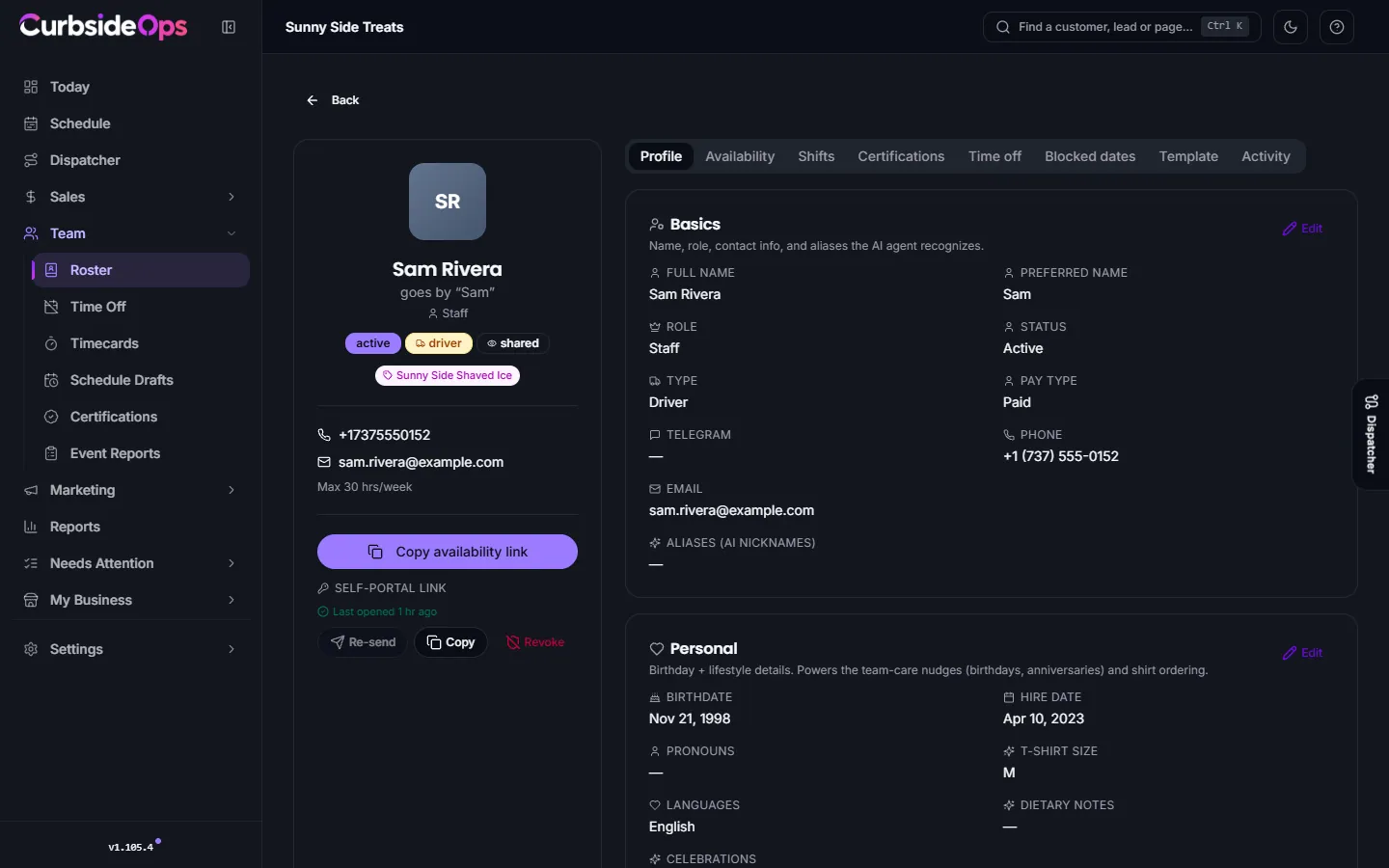
Task: Copy the self-portal link
Action: [x=450, y=642]
